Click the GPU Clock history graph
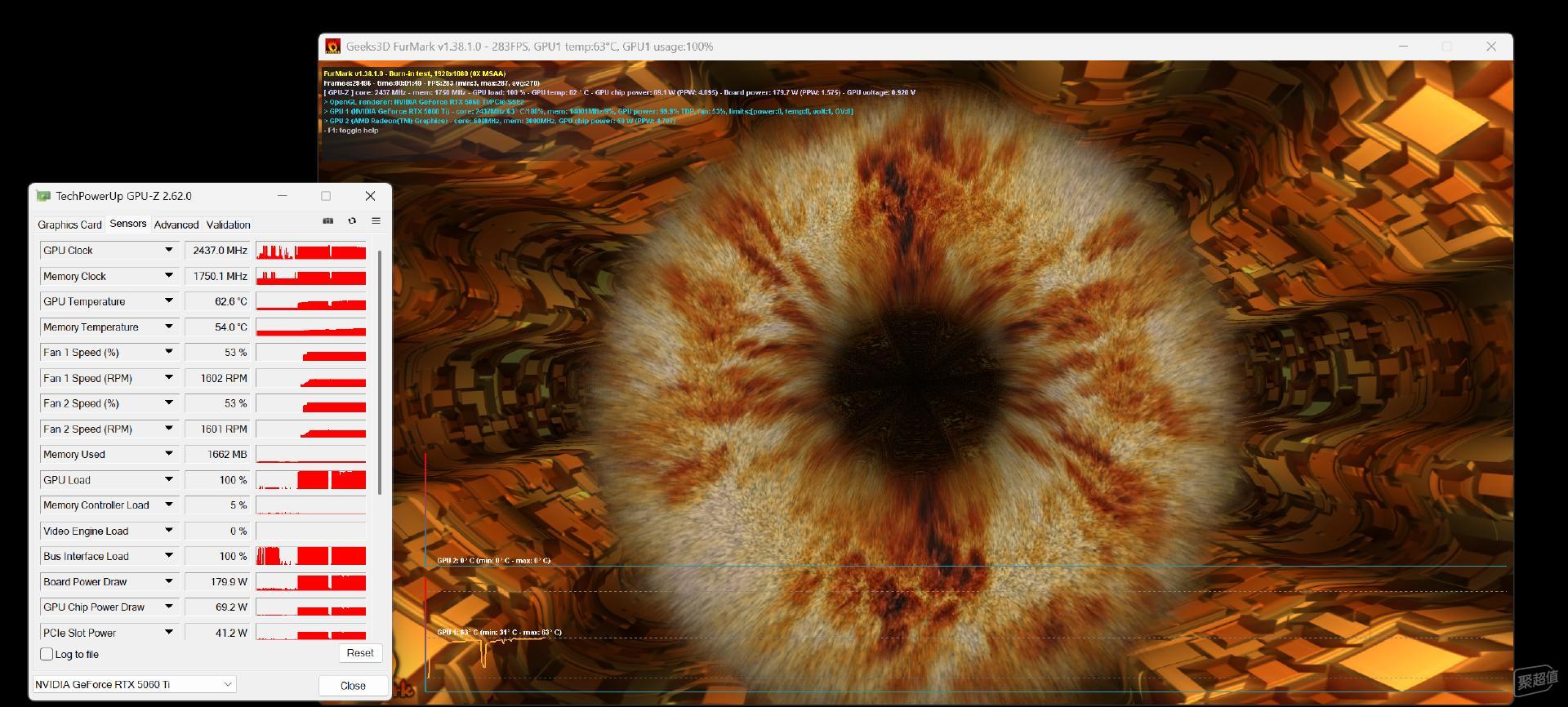 click(311, 251)
